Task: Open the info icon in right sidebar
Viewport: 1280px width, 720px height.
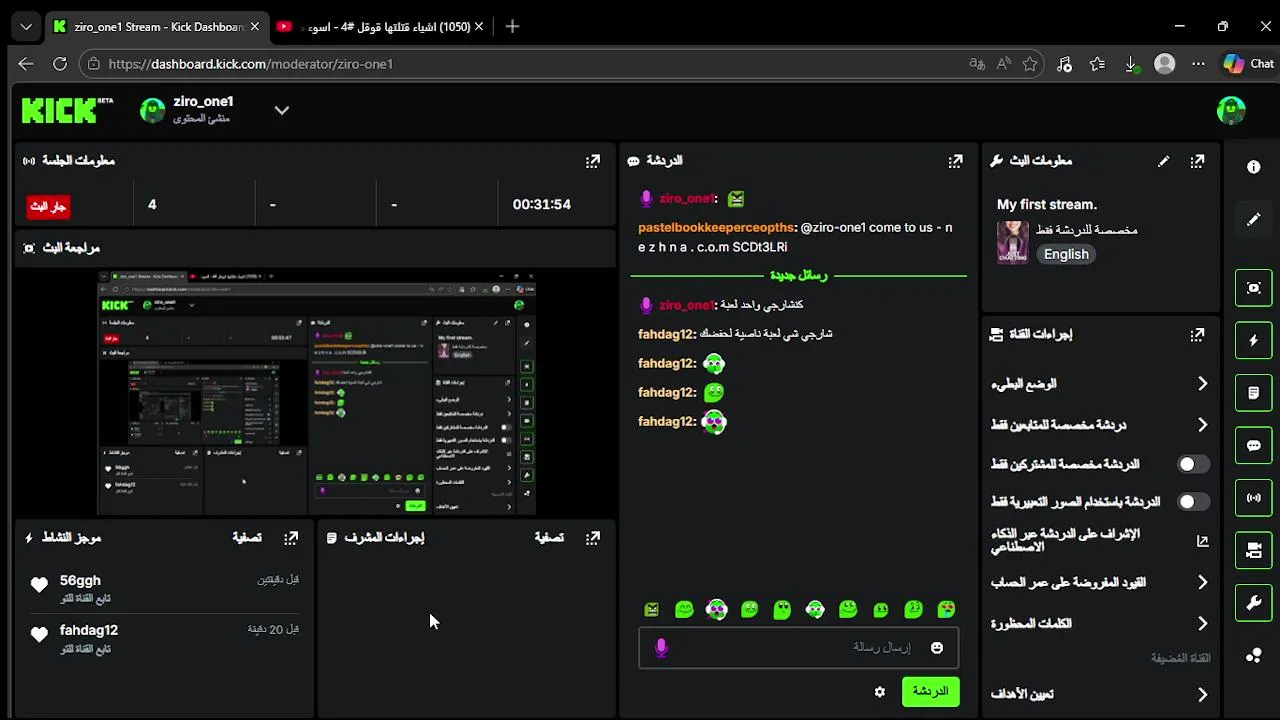Action: 1254,167
